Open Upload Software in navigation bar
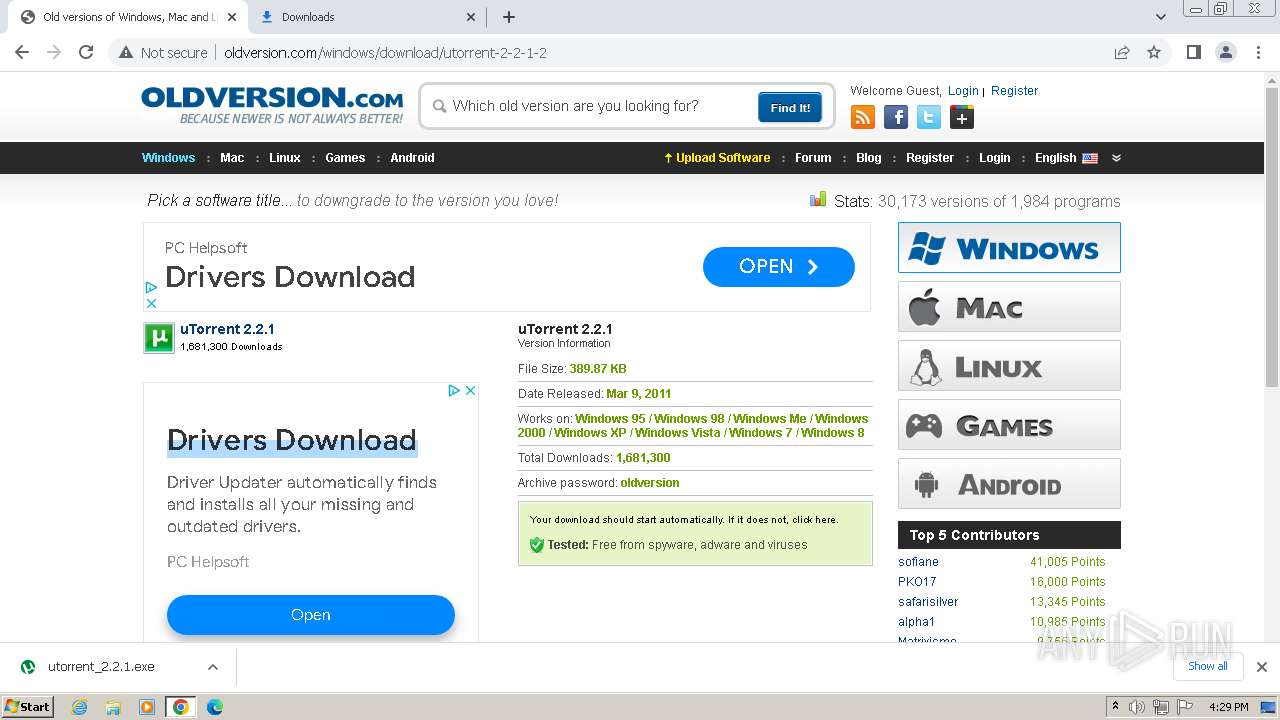 [x=717, y=158]
